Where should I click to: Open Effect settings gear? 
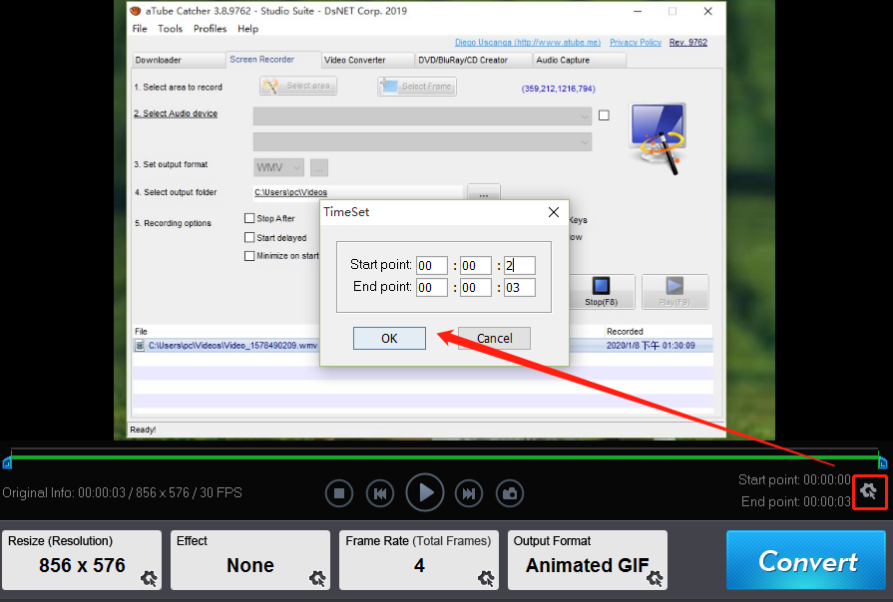[x=318, y=579]
